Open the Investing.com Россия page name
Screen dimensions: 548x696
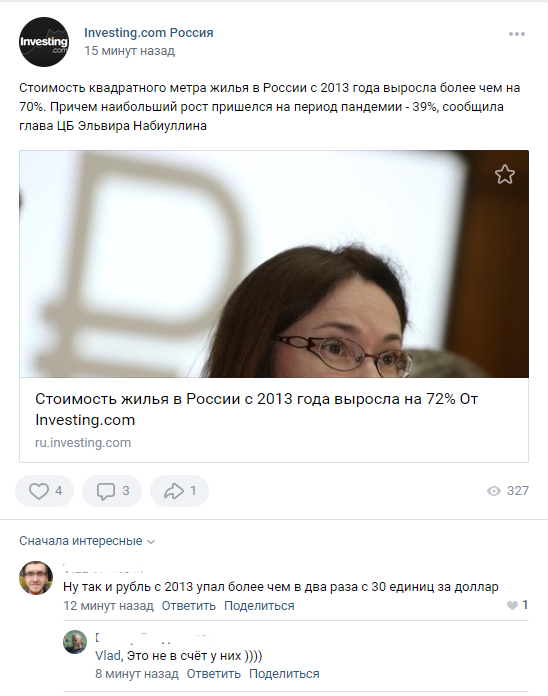(149, 32)
